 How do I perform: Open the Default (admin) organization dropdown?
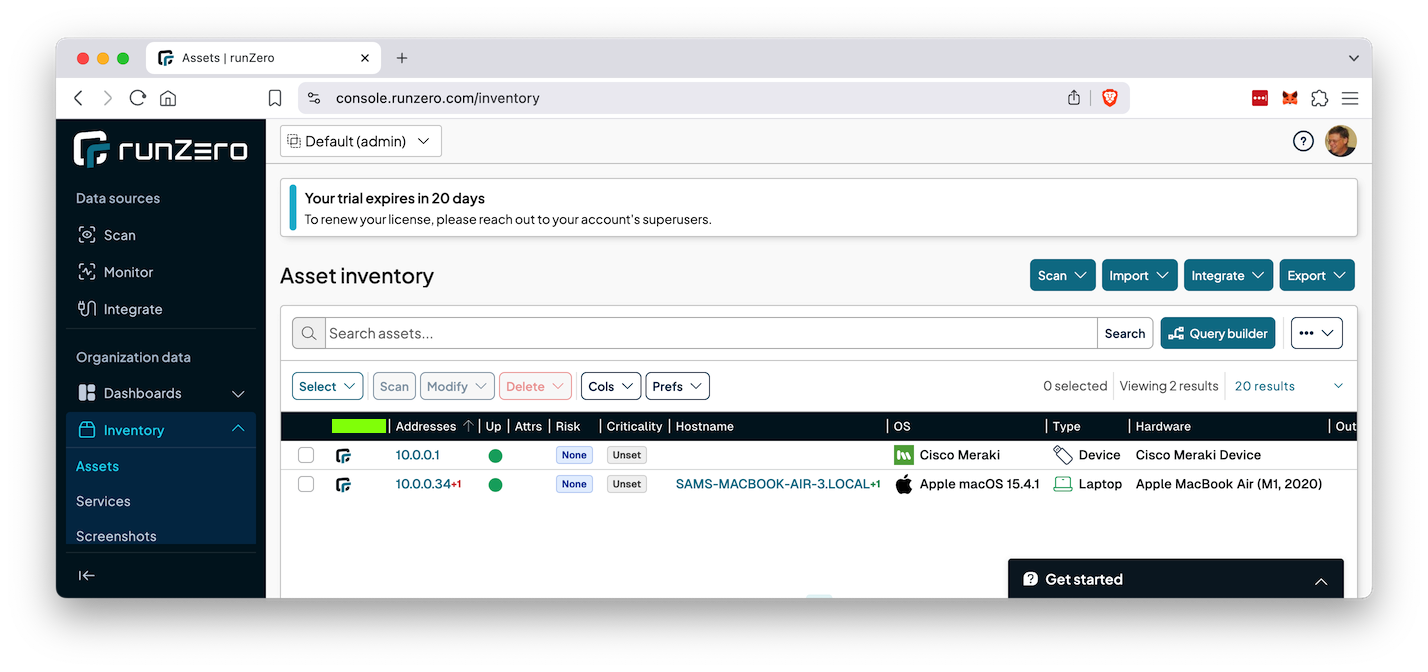[361, 141]
